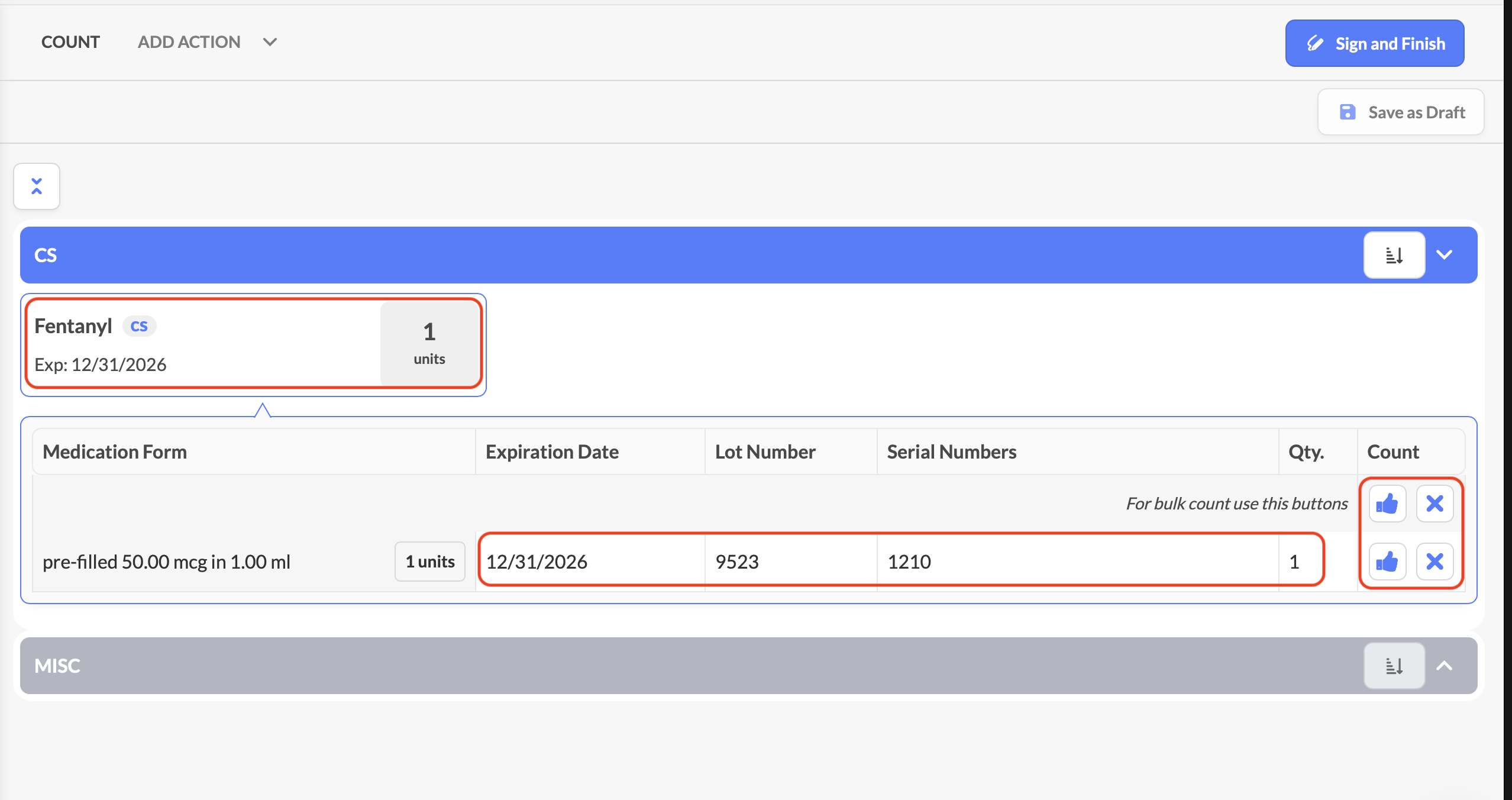Click the 1 units badge in medication row
1512x800 pixels.
[x=430, y=561]
